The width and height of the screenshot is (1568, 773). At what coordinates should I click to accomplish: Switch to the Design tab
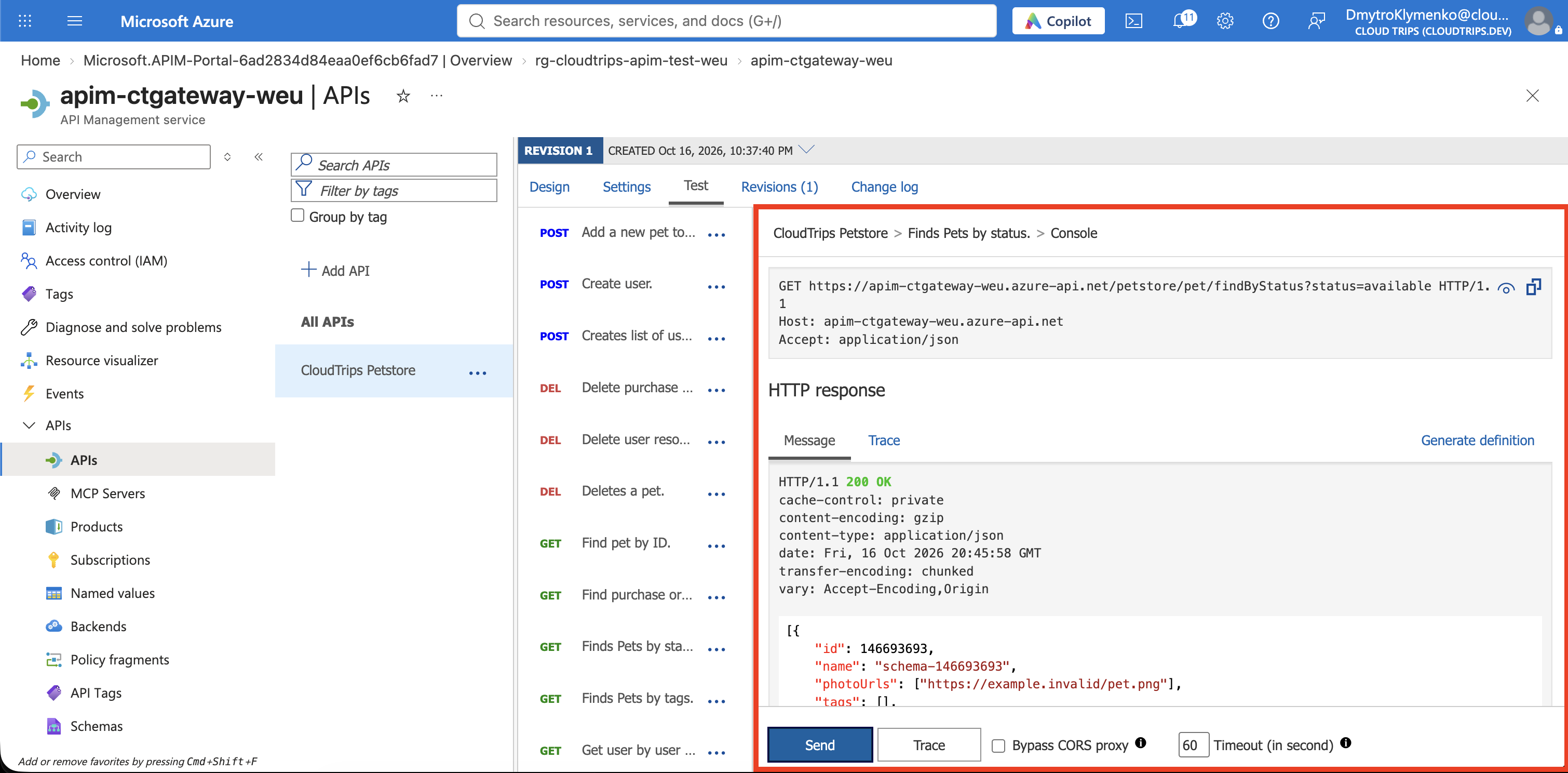point(550,186)
